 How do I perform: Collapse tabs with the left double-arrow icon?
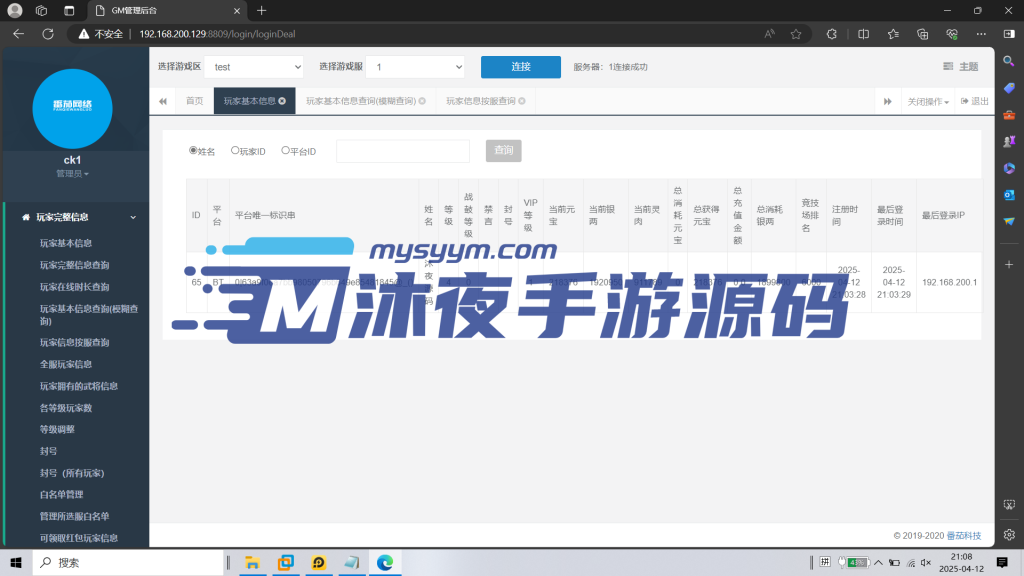point(163,100)
